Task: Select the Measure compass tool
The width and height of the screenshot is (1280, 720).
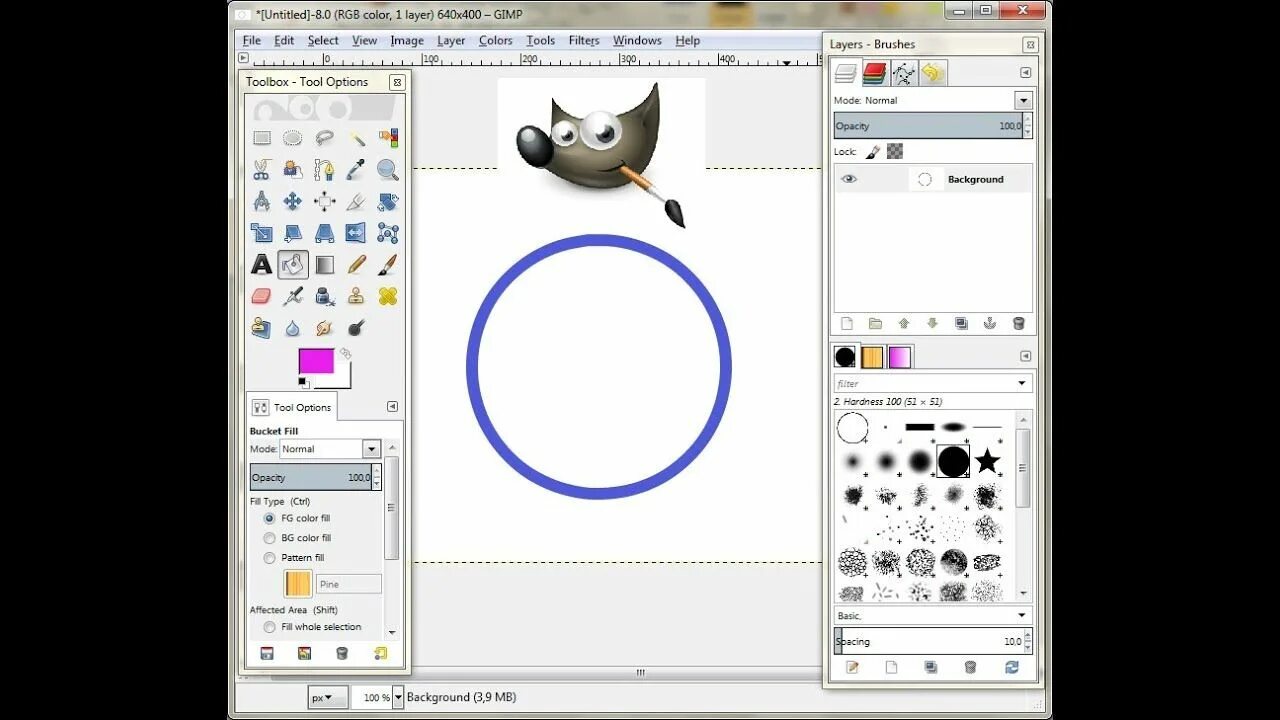Action: pyautogui.click(x=261, y=201)
